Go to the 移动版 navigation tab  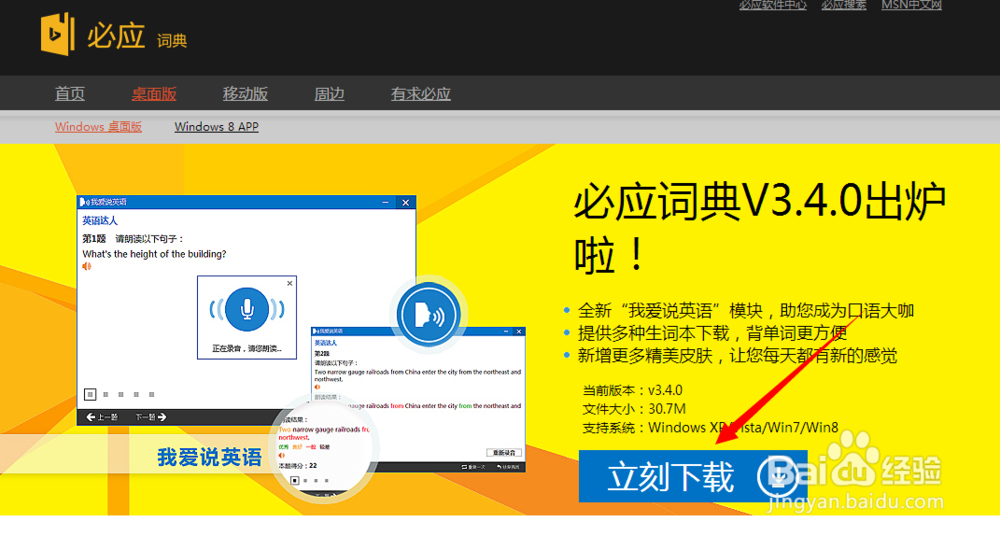(x=245, y=94)
